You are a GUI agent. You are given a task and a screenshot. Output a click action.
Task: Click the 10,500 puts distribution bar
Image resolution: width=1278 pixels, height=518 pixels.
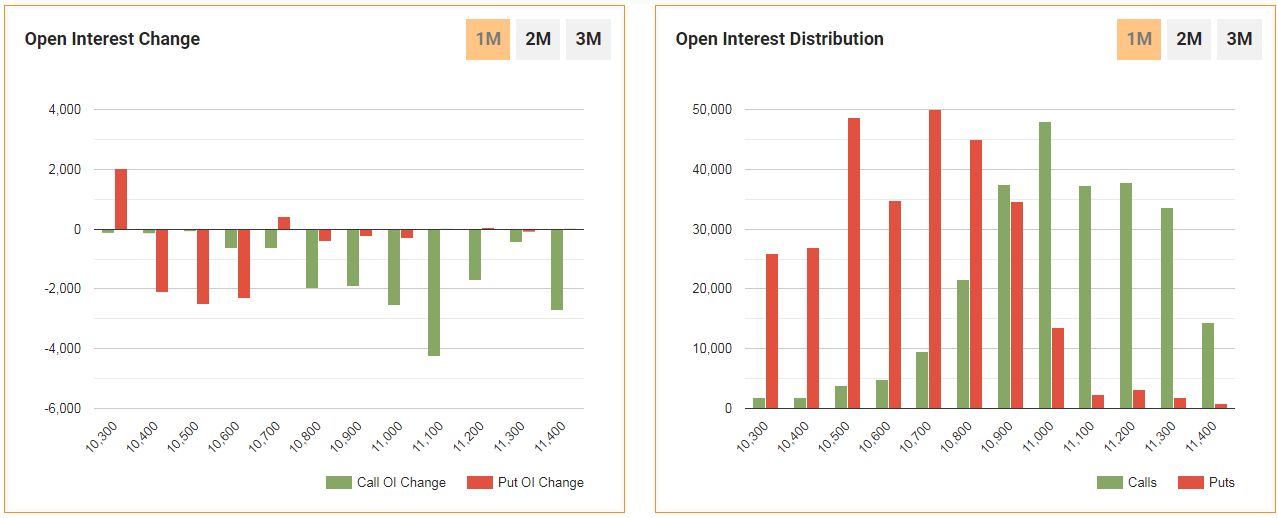[x=854, y=263]
